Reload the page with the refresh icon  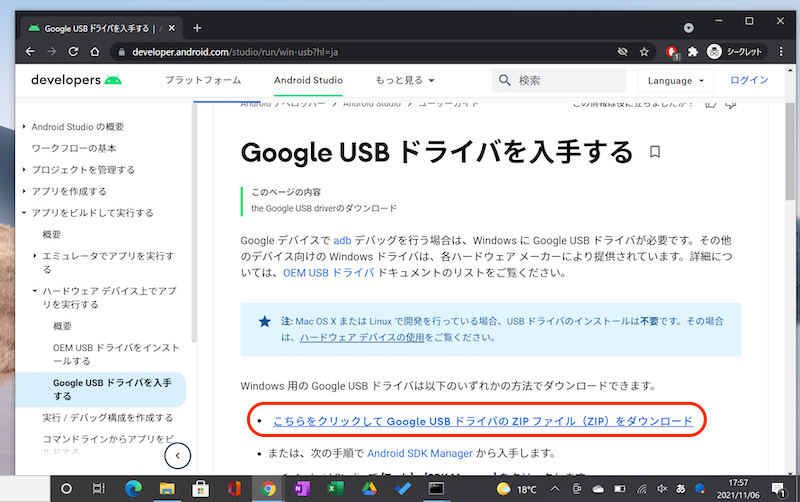(x=74, y=51)
